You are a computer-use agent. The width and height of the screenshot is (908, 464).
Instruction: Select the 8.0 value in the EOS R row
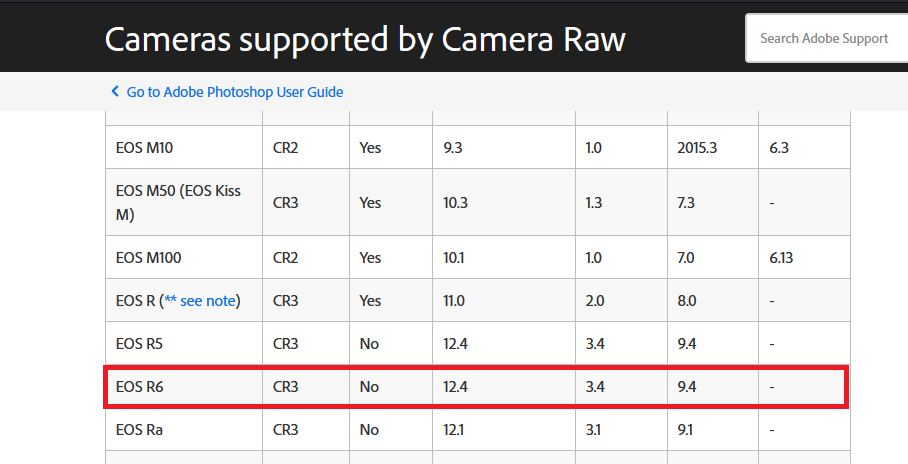687,301
